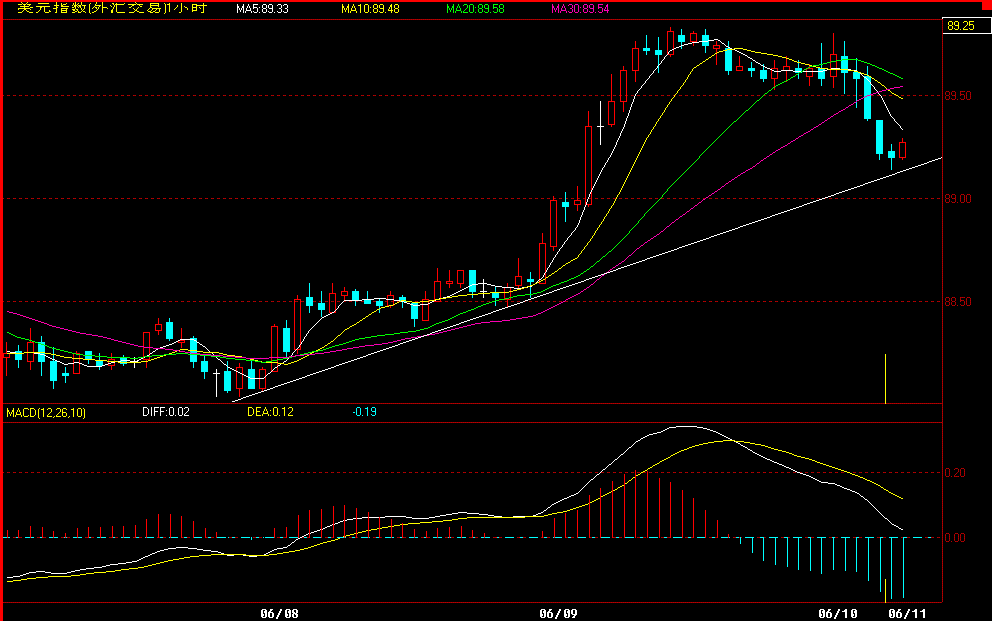The image size is (992, 621).
Task: Open the MACD(12,26,10) indicator label
Action: click(46, 413)
